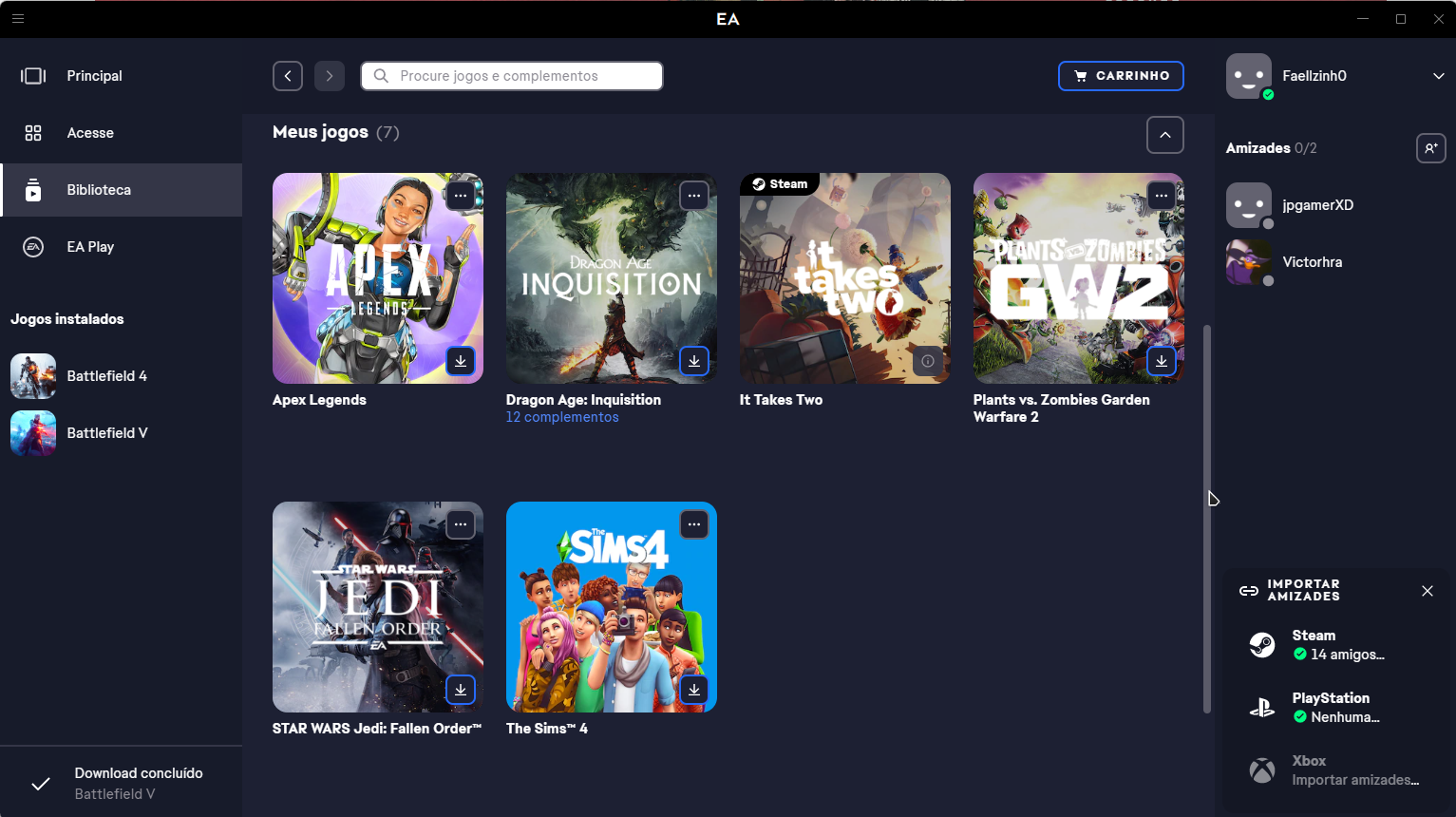Click the download icon on Apex Legends

tap(461, 361)
